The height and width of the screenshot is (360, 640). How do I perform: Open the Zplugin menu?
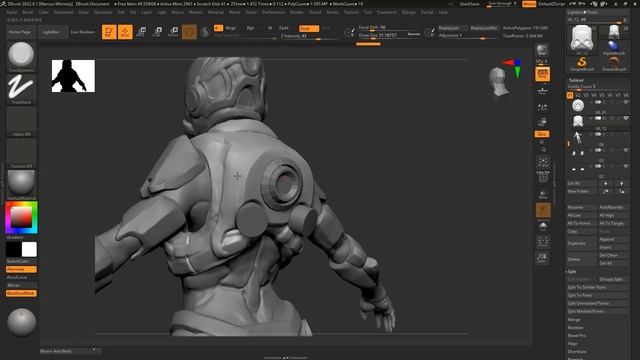pos(409,12)
